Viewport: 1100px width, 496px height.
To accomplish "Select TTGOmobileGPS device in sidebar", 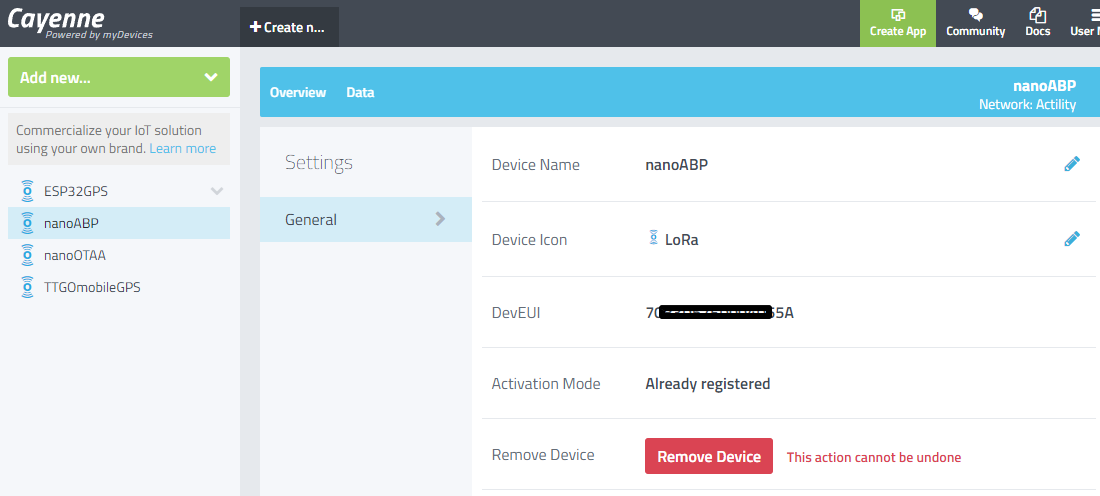I will 119,288.
